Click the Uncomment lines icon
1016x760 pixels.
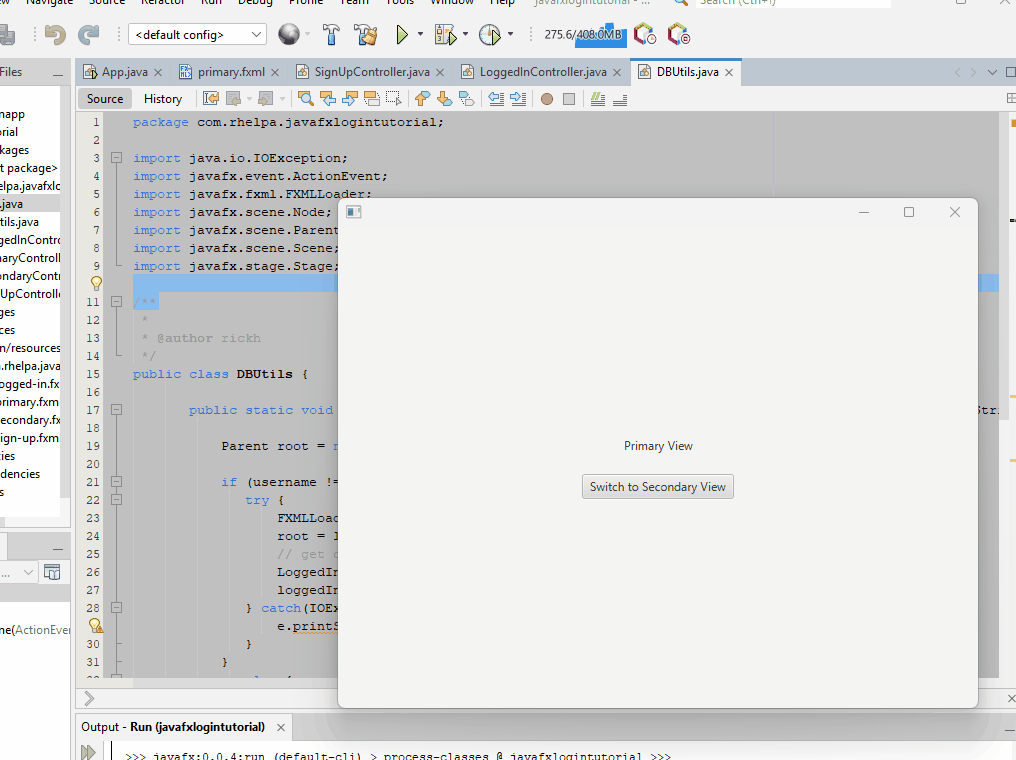click(620, 98)
